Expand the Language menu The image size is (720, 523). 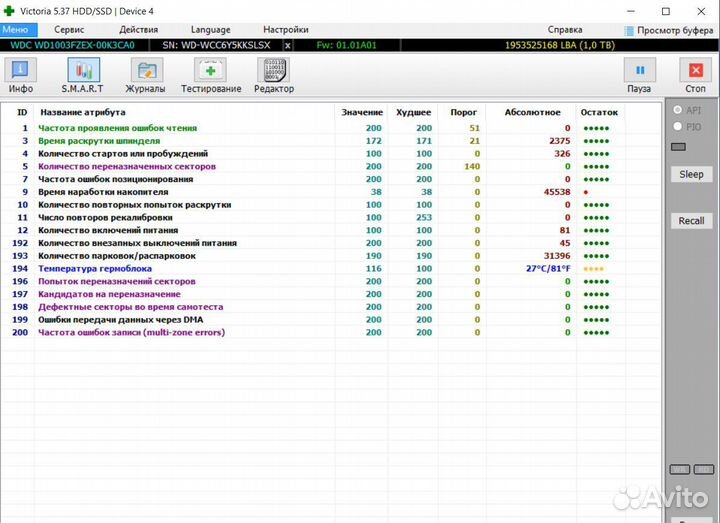point(210,30)
